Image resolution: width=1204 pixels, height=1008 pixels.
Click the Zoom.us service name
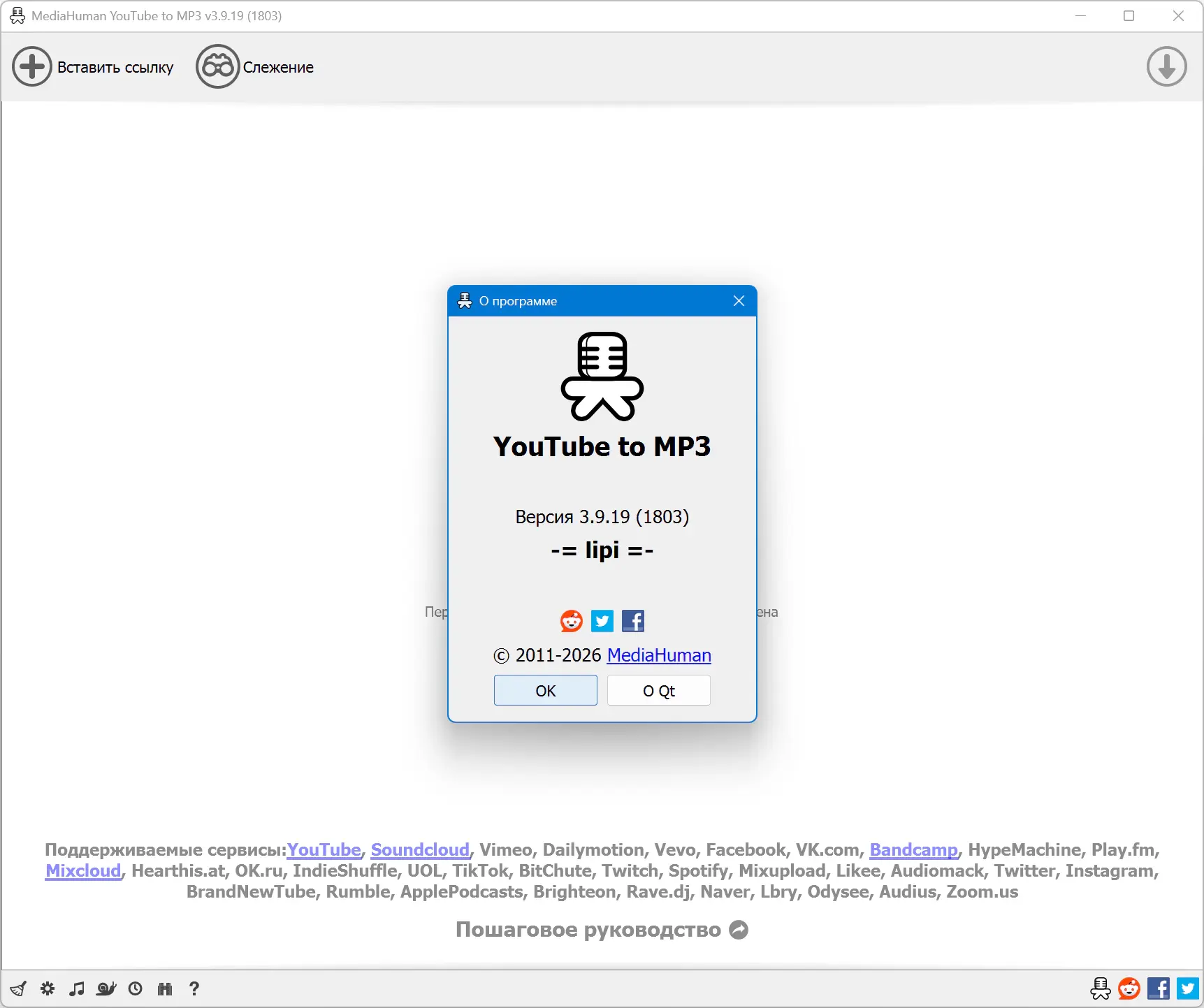point(982,892)
